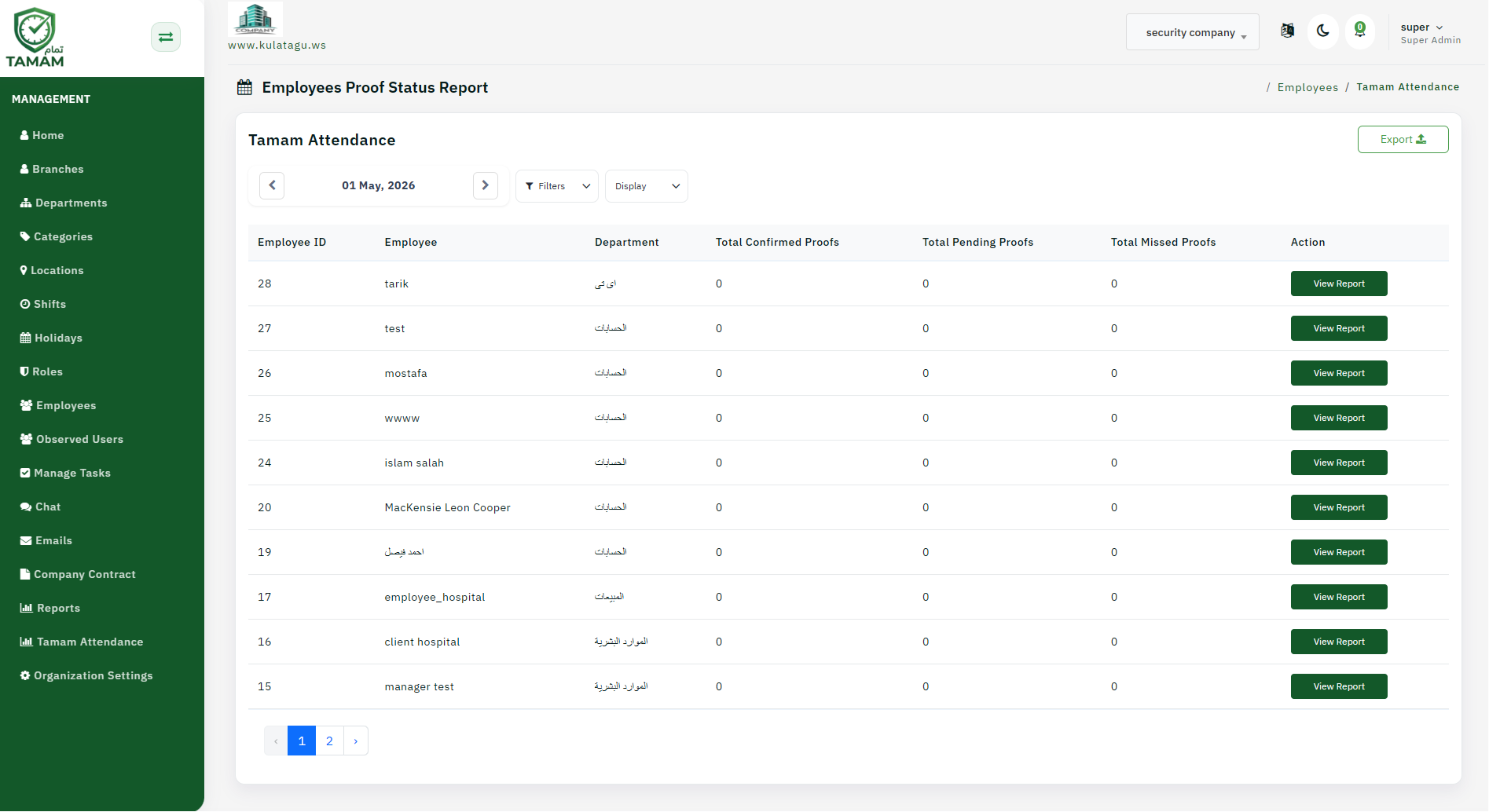The image size is (1489, 812).
Task: View Report for employee tarik
Action: click(x=1339, y=283)
